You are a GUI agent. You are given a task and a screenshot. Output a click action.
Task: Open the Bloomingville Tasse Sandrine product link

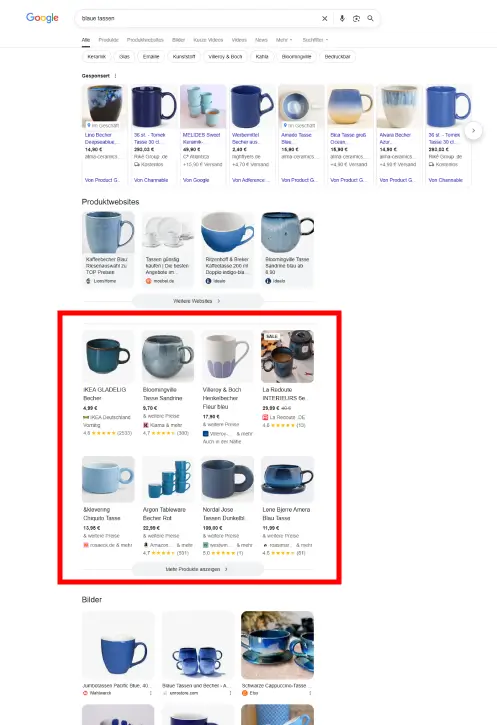[162, 394]
